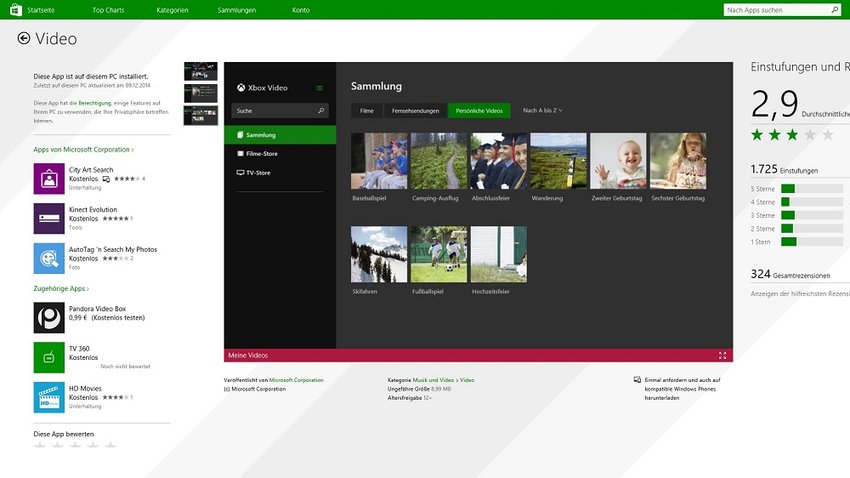Viewport: 850px width, 478px height.
Task: Open the Pandora Video Box app icon
Action: click(49, 318)
